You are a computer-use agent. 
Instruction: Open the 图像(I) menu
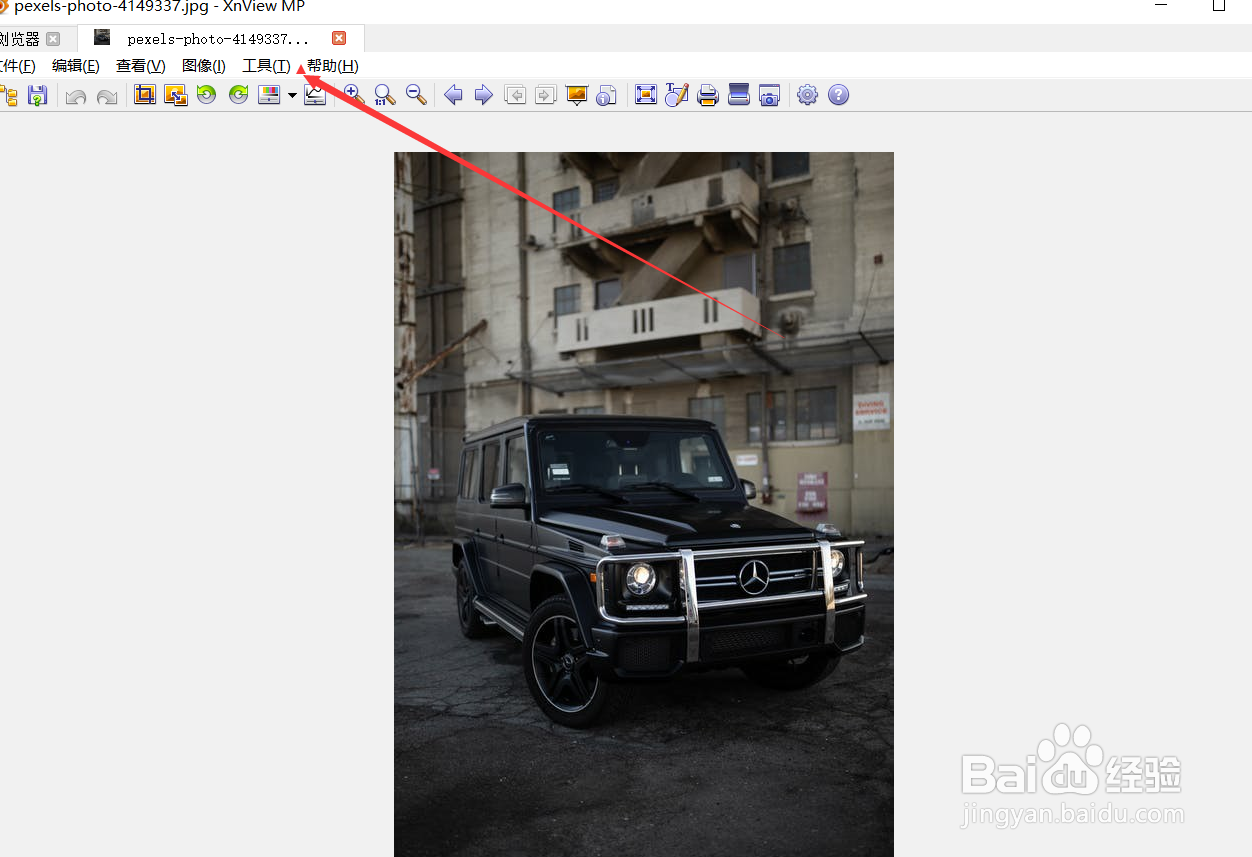point(204,66)
